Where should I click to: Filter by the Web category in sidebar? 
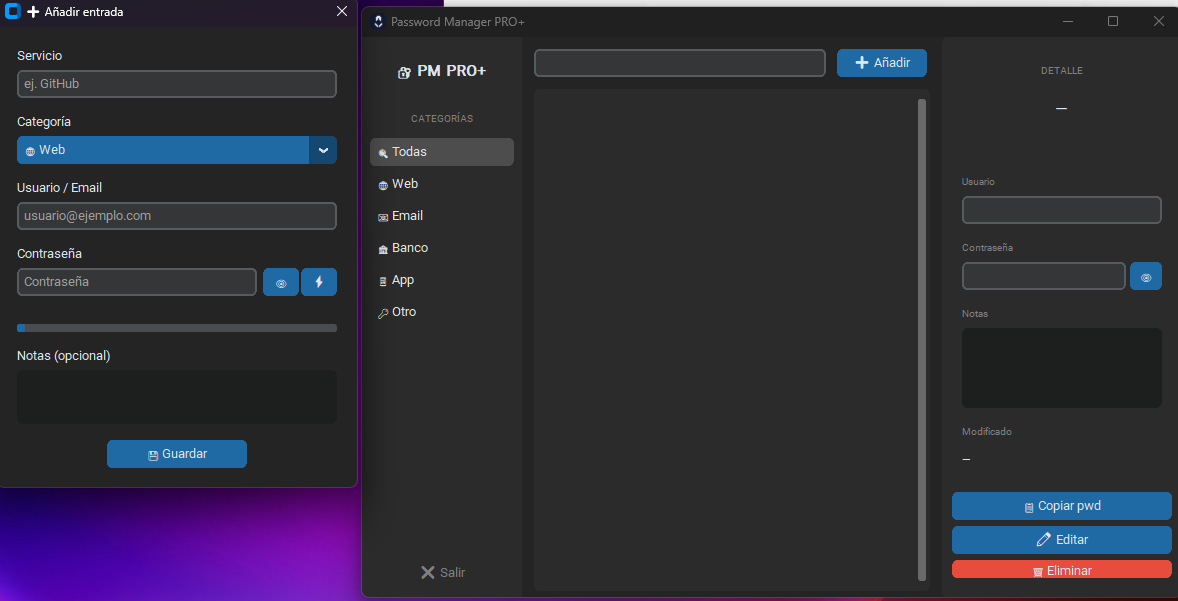442,184
